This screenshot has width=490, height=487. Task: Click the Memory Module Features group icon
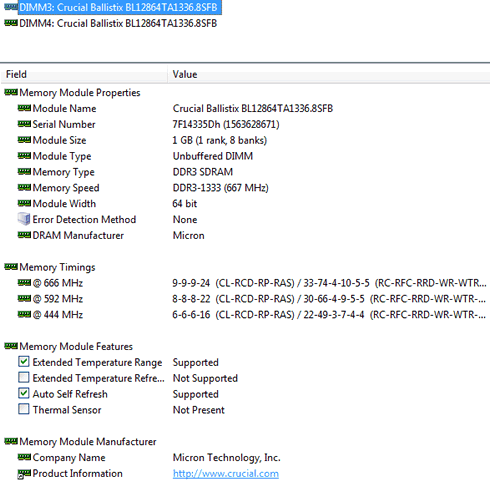[x=11, y=346]
